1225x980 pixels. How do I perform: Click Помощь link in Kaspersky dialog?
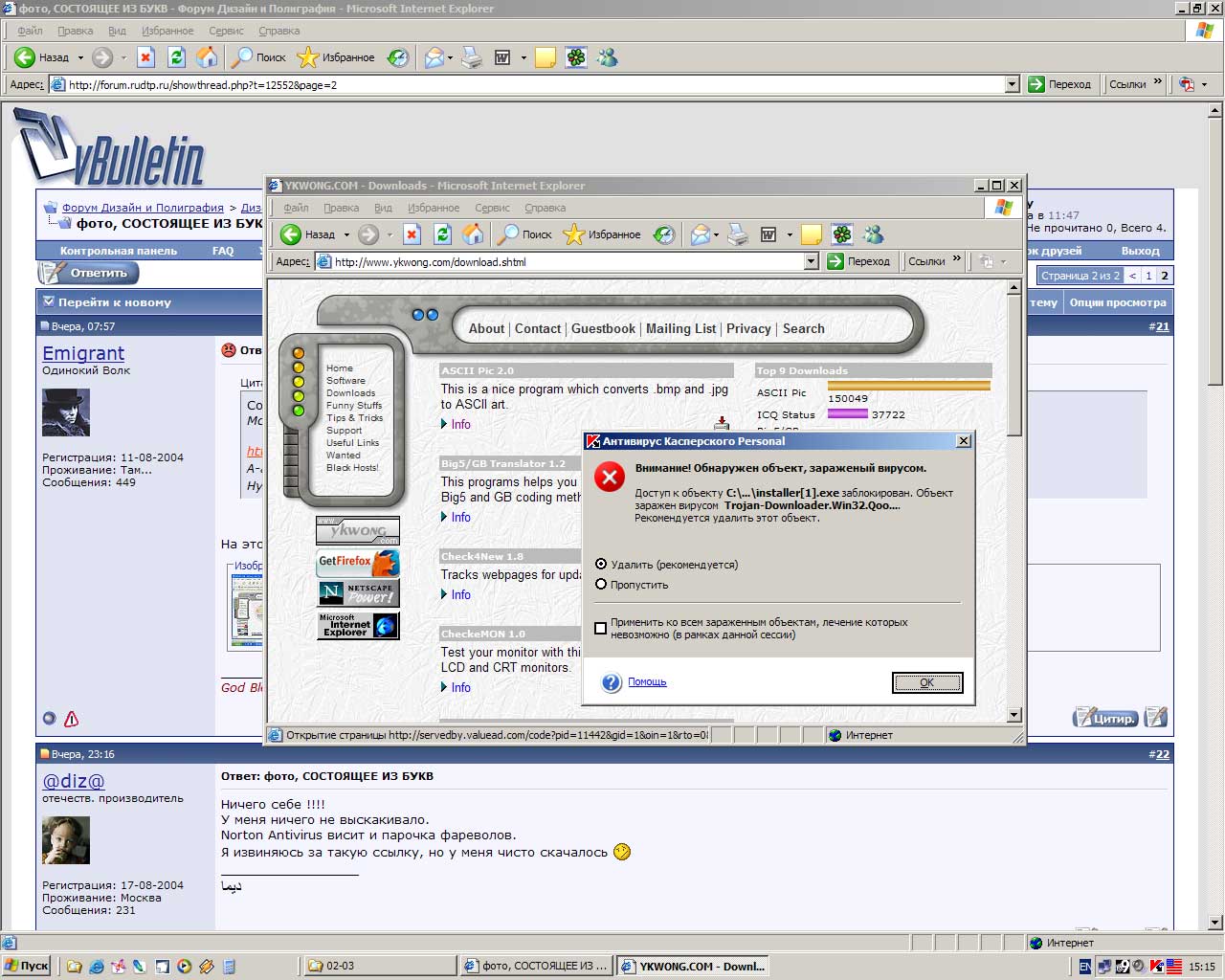647,682
